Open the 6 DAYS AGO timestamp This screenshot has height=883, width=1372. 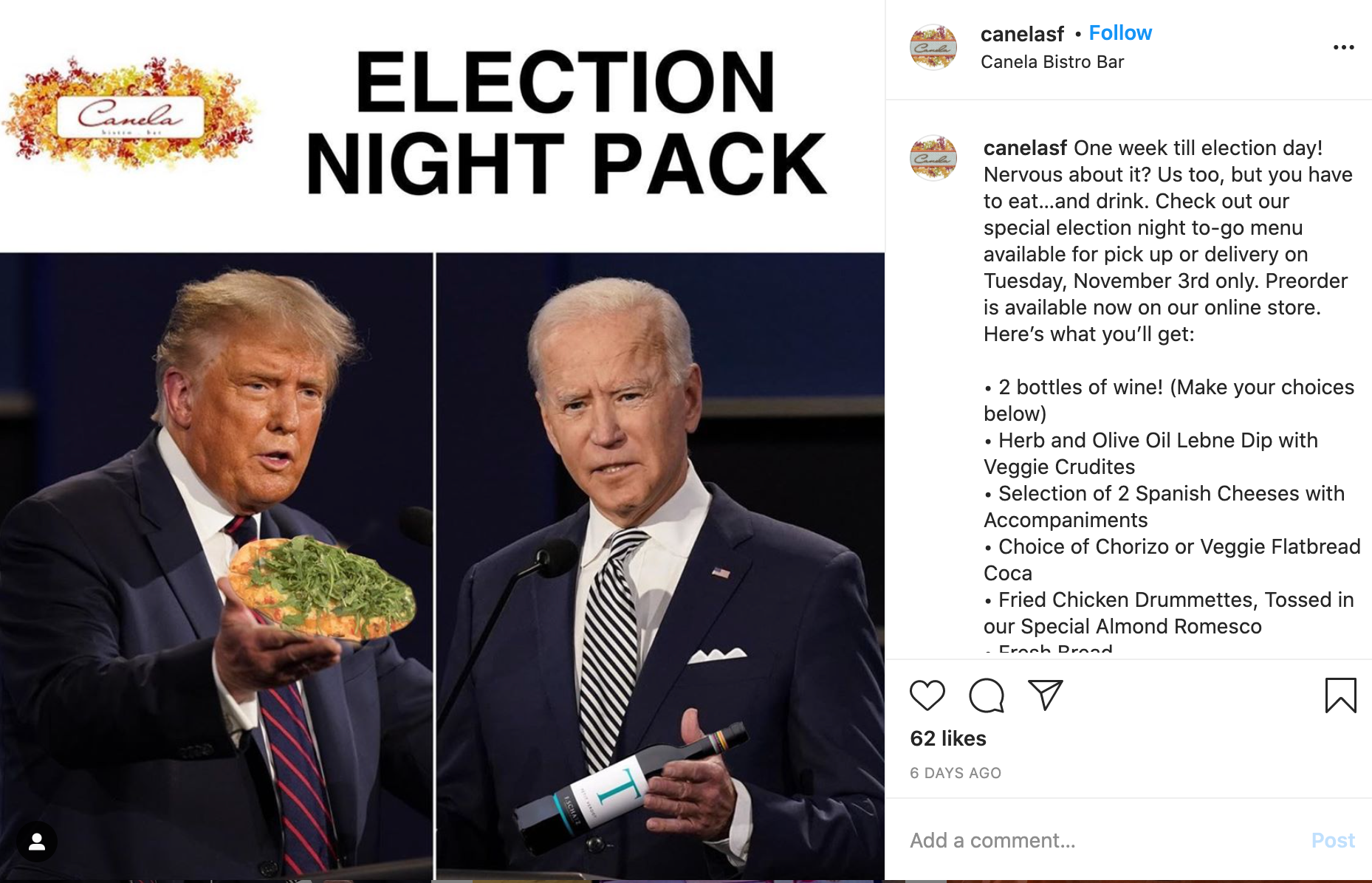[956, 773]
